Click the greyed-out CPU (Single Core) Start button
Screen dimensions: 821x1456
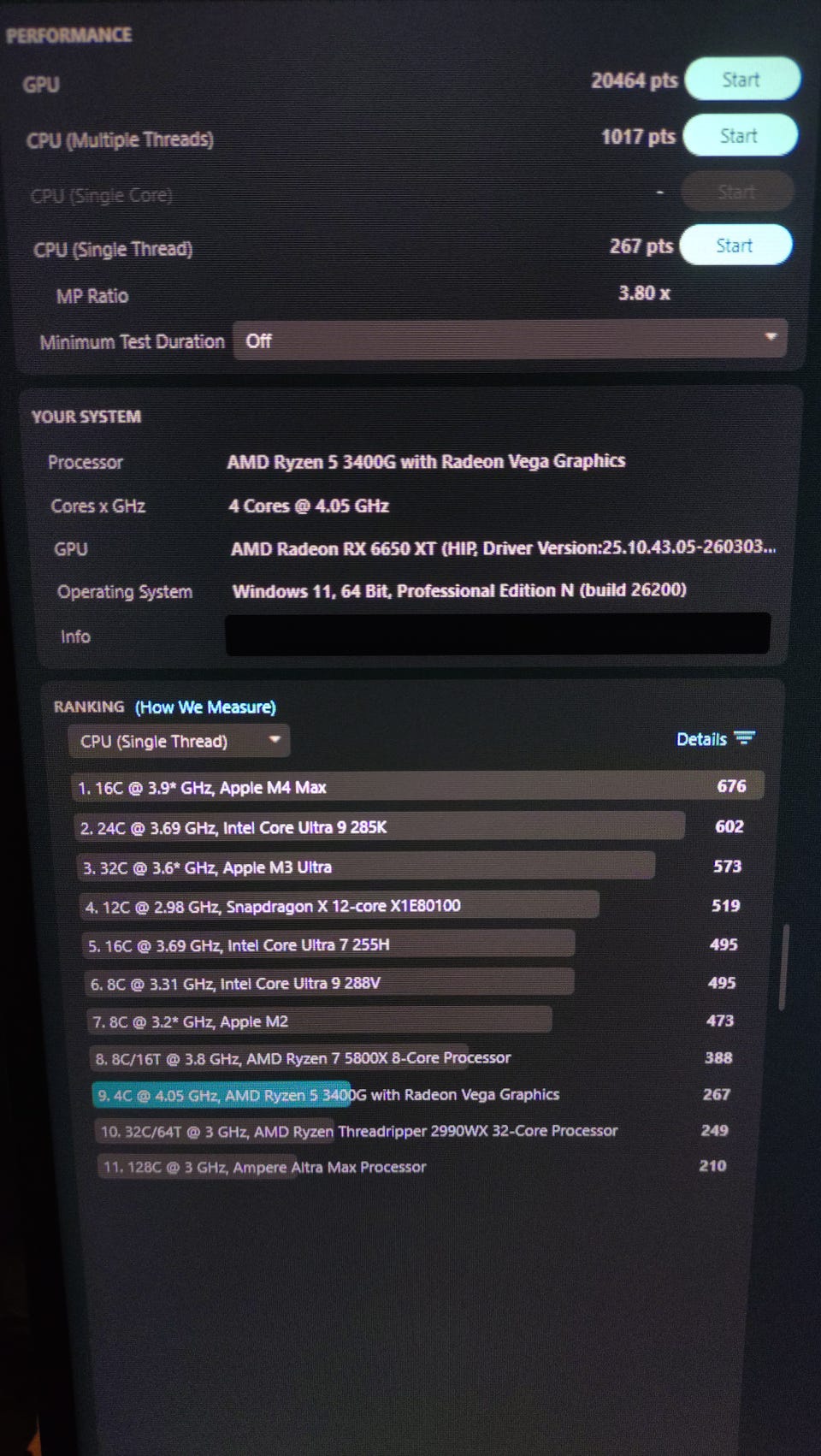pos(735,192)
